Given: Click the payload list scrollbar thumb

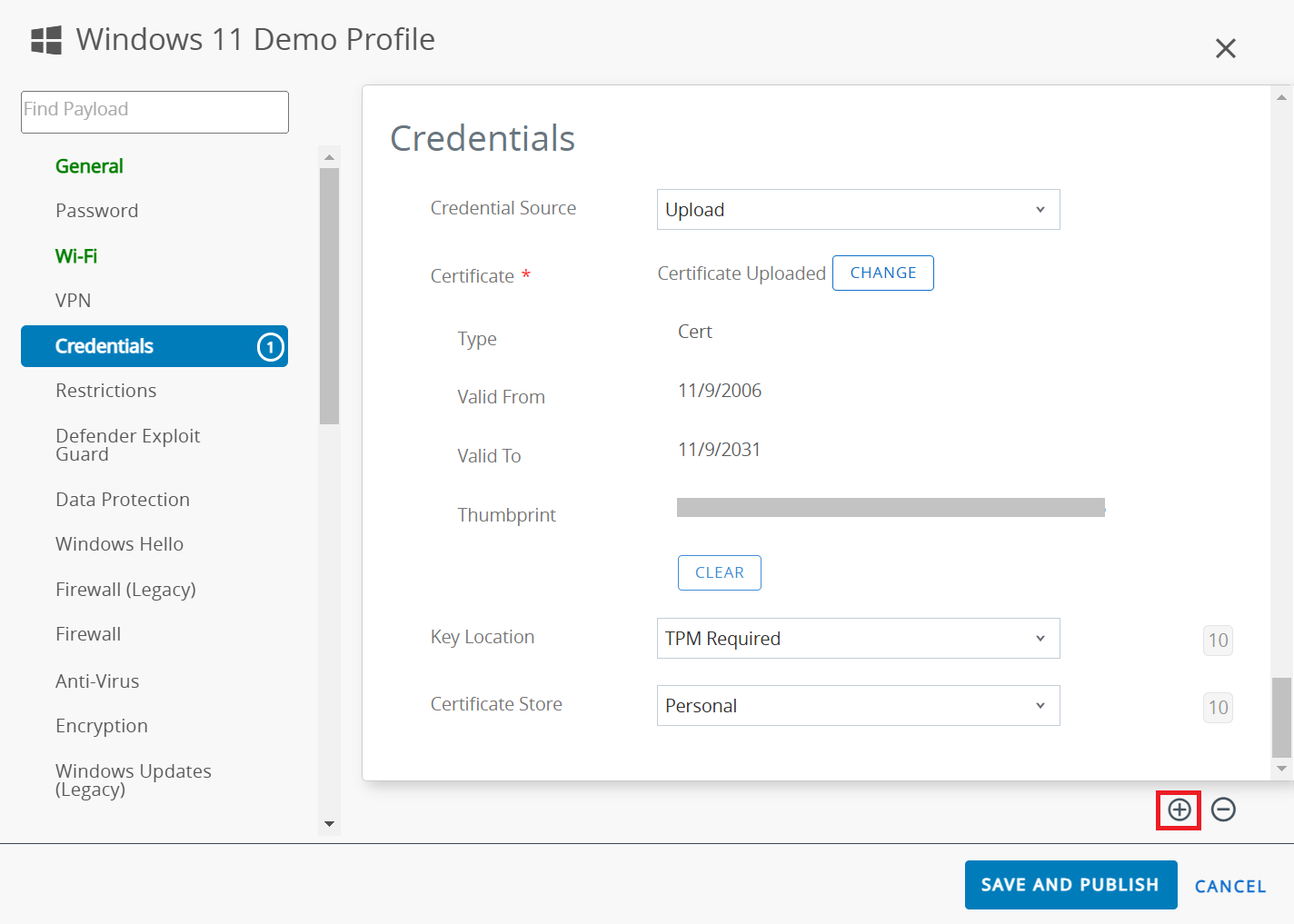Looking at the screenshot, I should pos(329,296).
